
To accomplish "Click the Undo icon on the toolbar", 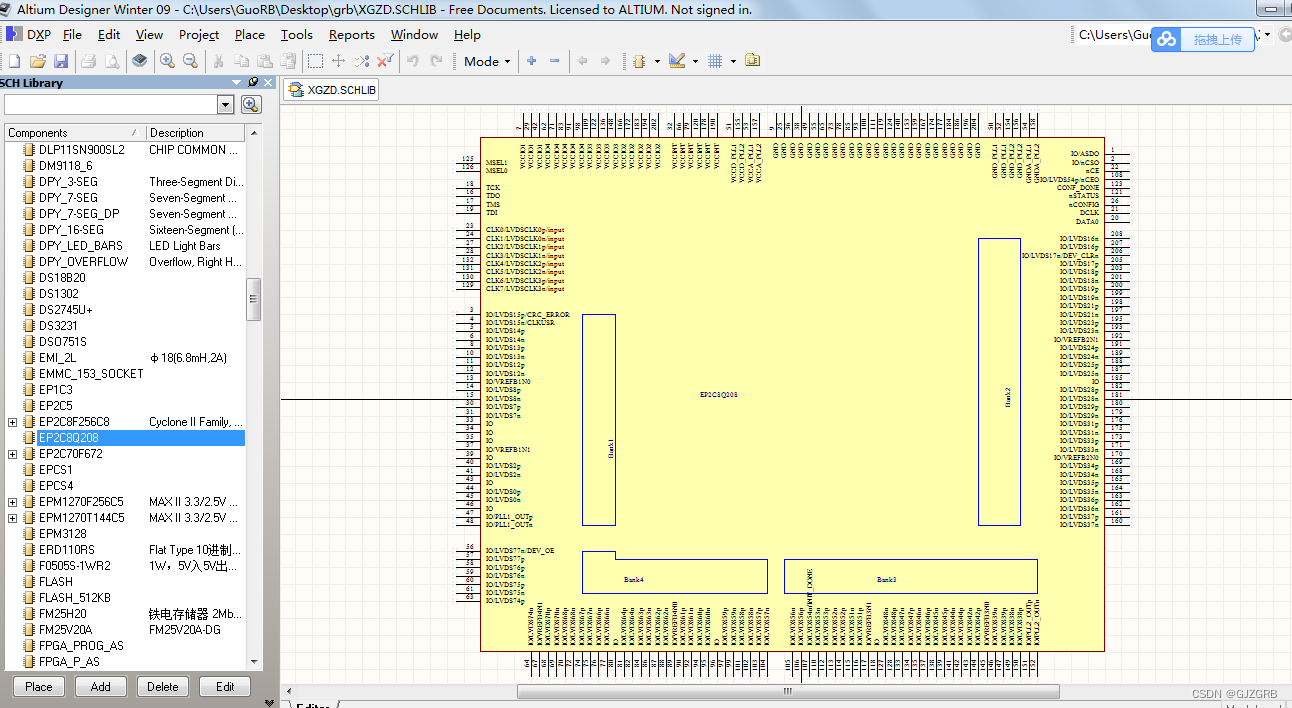I will (412, 61).
